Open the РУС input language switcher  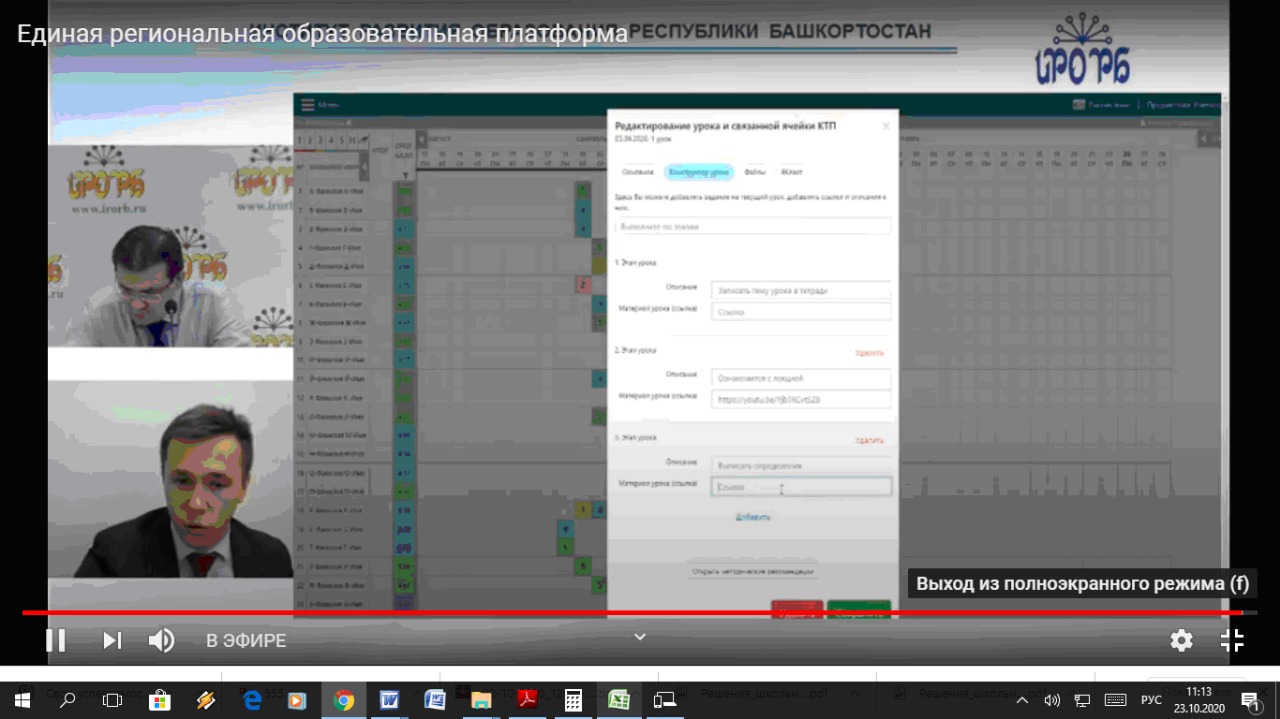point(1151,700)
